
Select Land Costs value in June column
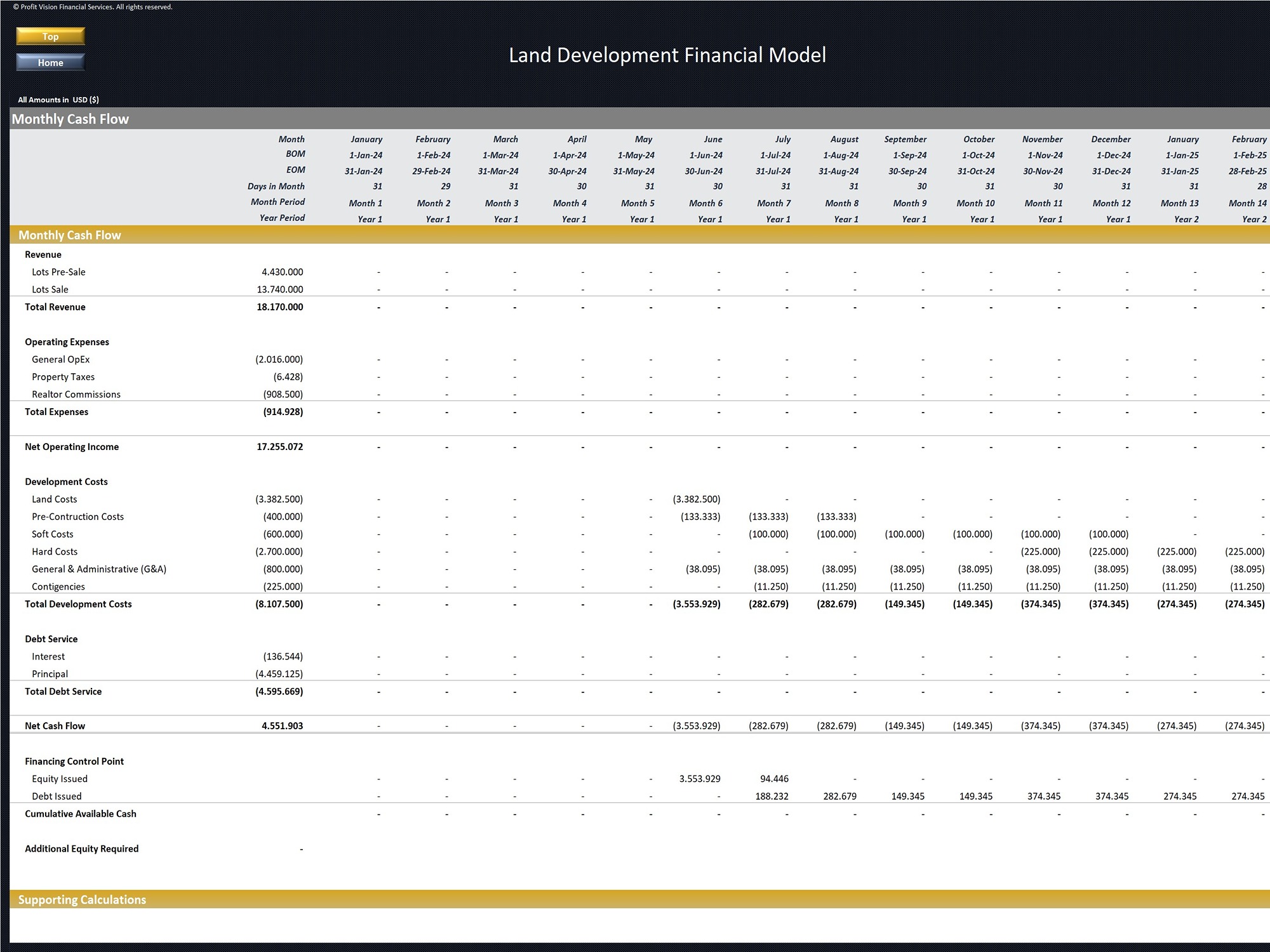[696, 499]
